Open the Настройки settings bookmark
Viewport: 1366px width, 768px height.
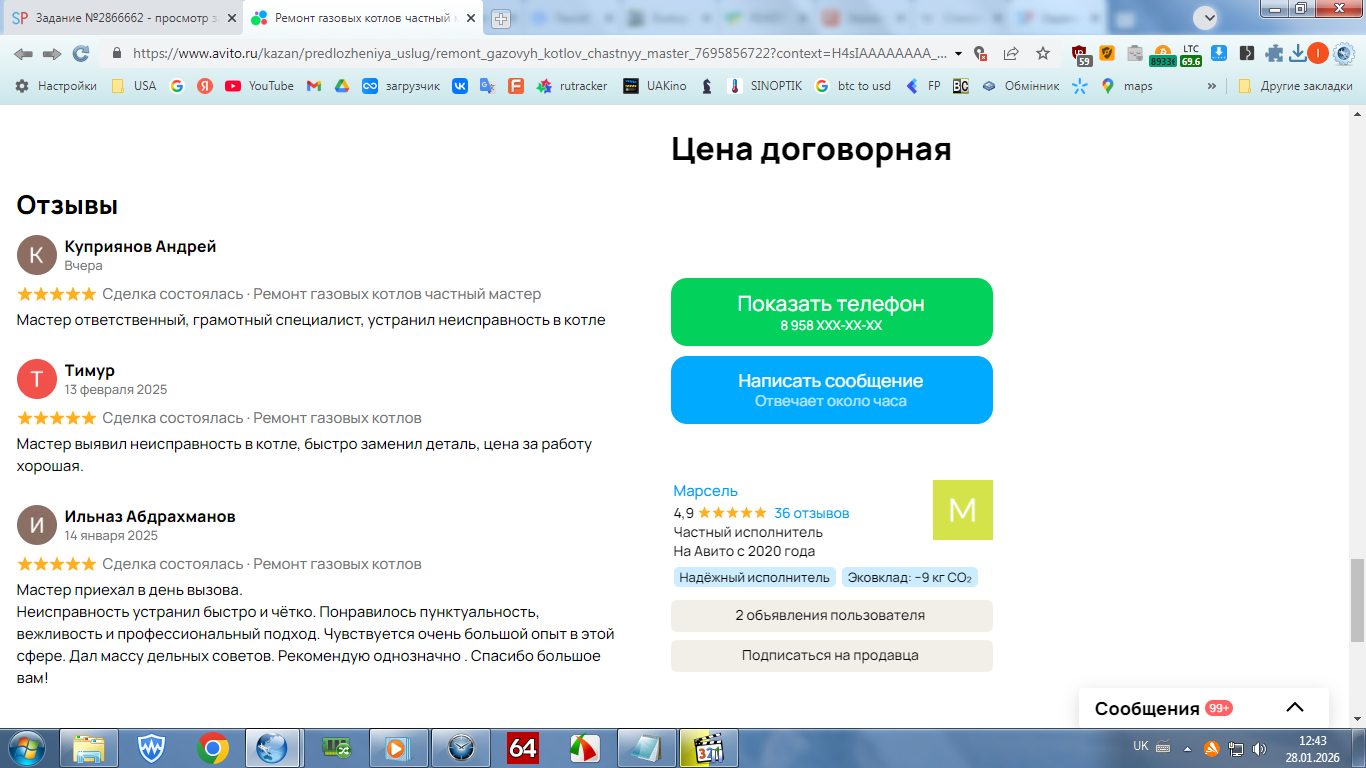pos(56,86)
